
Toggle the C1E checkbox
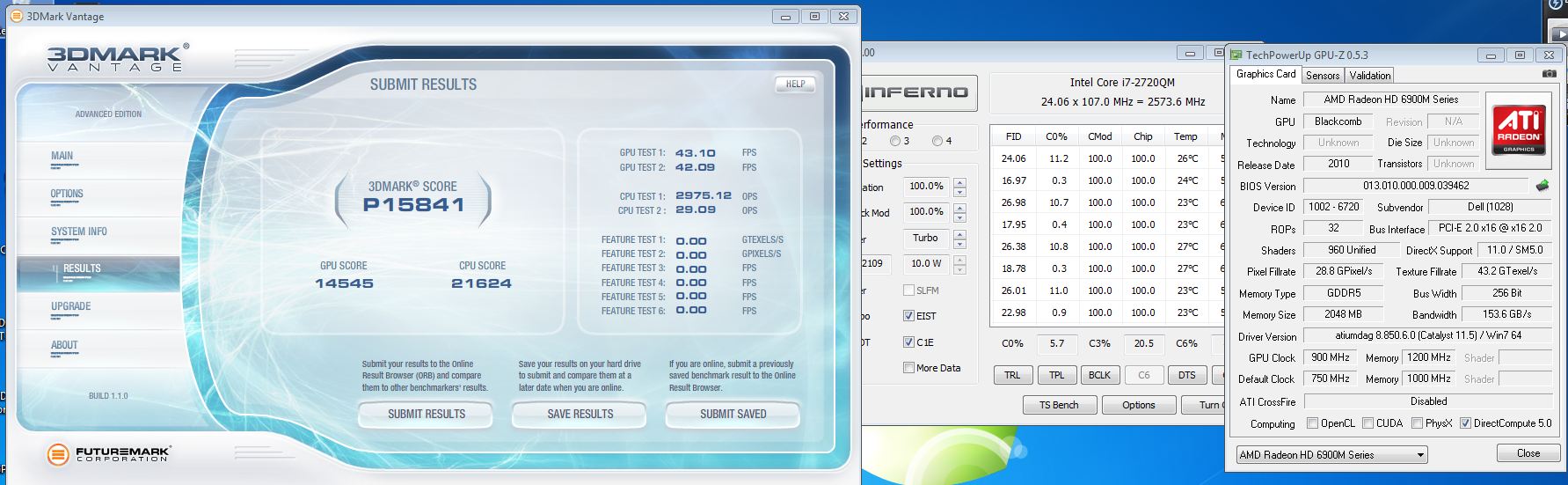click(x=908, y=342)
